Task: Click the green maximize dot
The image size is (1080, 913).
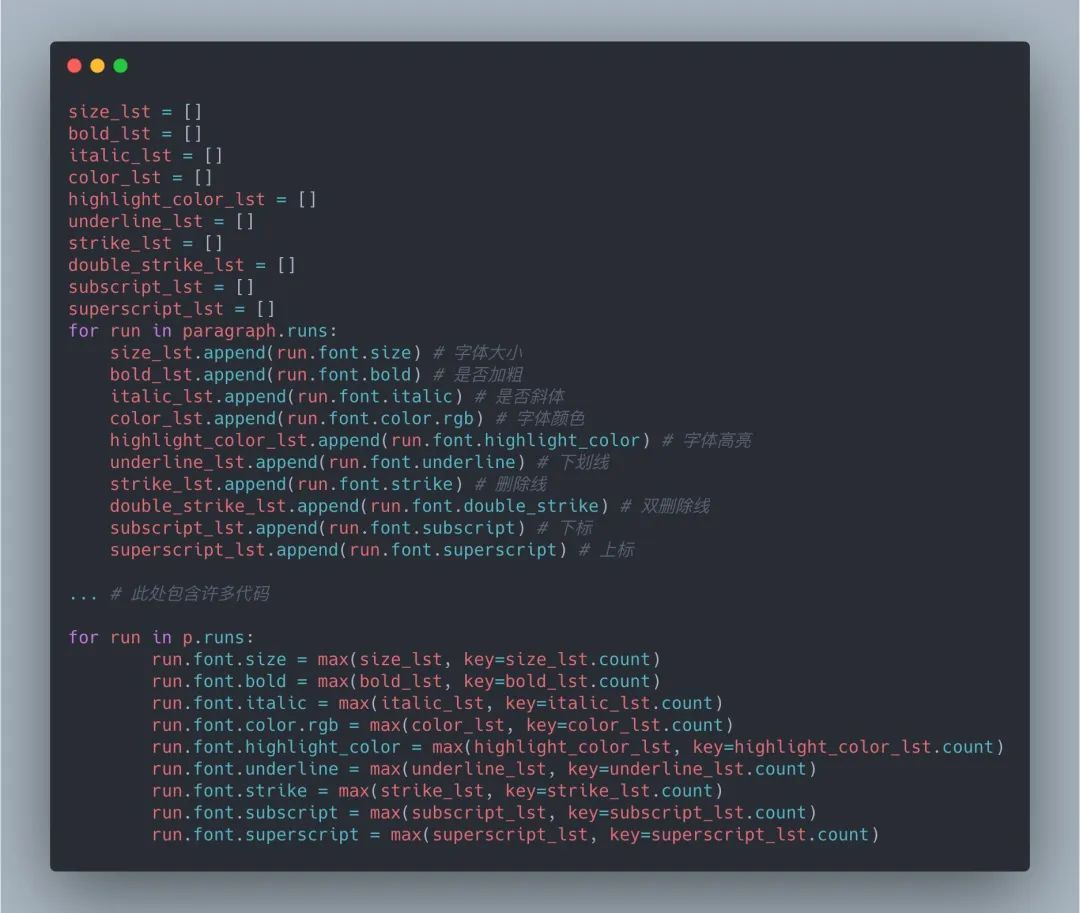Action: (x=121, y=65)
